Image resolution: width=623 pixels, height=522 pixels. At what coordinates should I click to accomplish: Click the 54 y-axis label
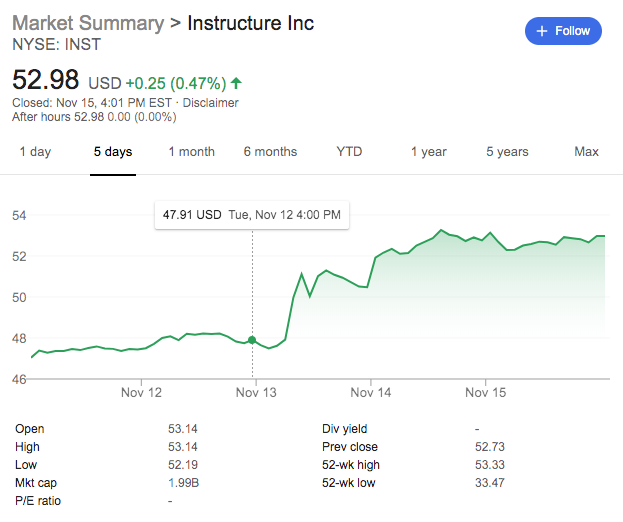point(19,216)
